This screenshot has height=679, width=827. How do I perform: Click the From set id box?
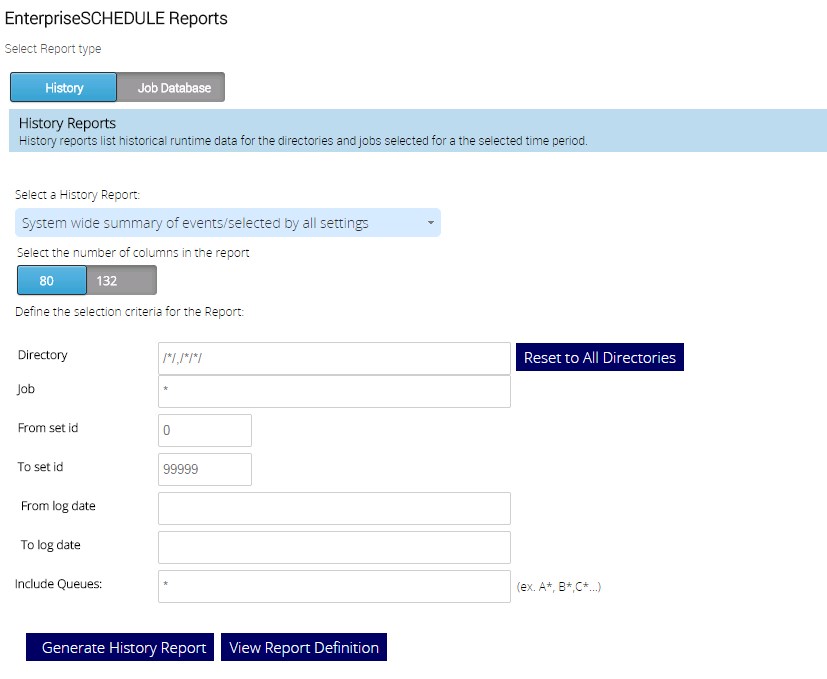[205, 430]
